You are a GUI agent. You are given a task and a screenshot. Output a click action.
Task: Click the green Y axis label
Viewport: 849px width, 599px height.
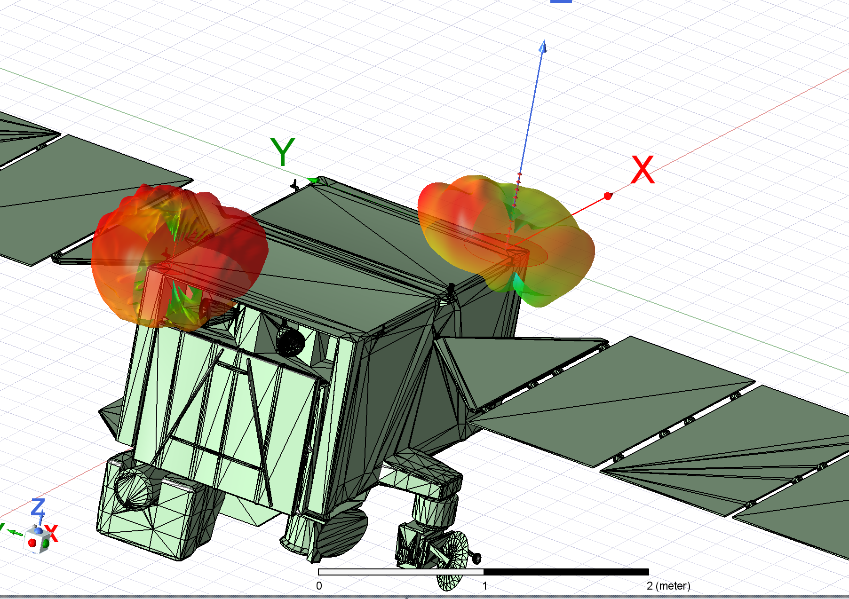pos(283,153)
